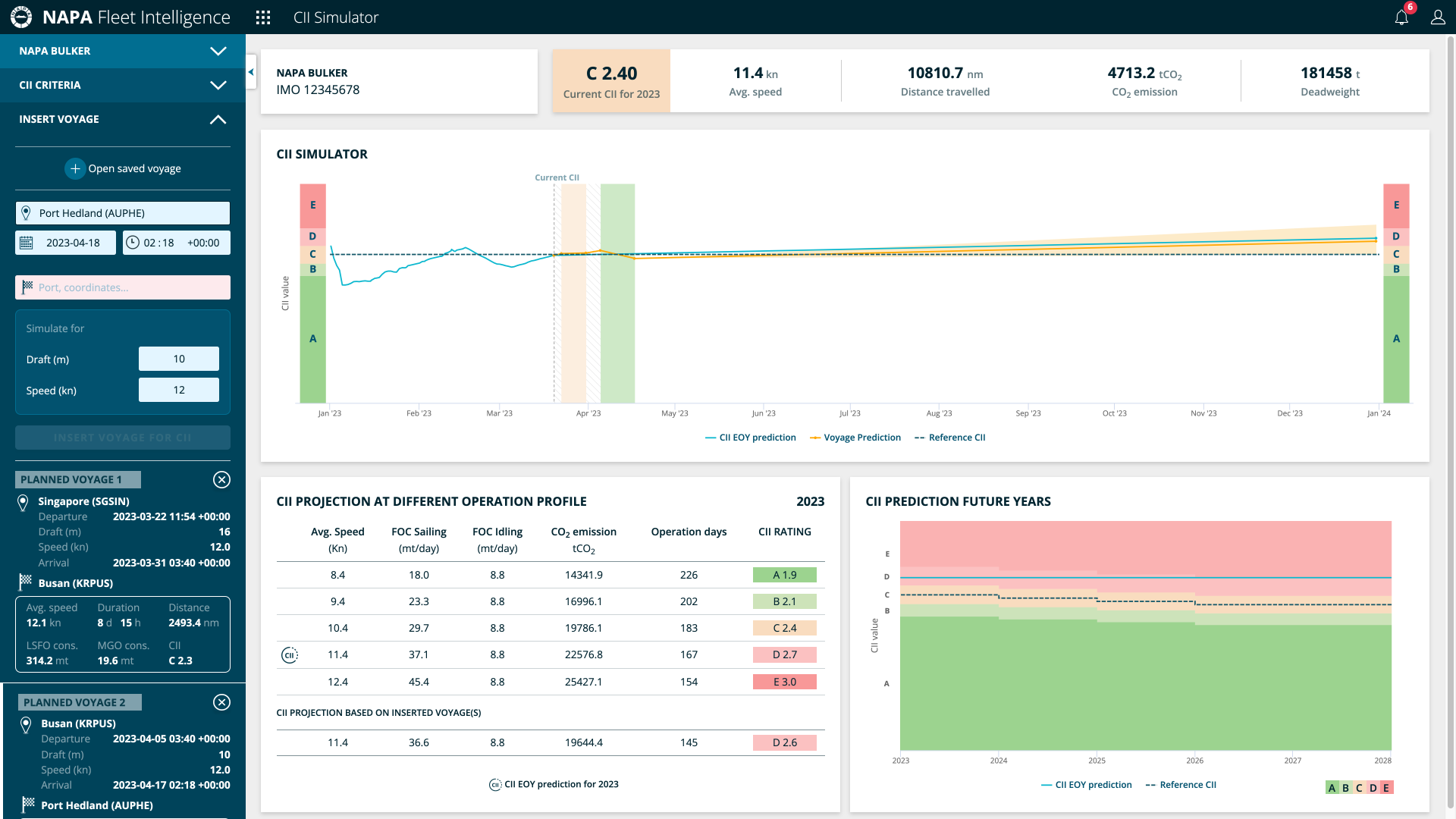This screenshot has width=1456, height=819.
Task: Expand the CII CRITERIA section
Action: (x=218, y=85)
